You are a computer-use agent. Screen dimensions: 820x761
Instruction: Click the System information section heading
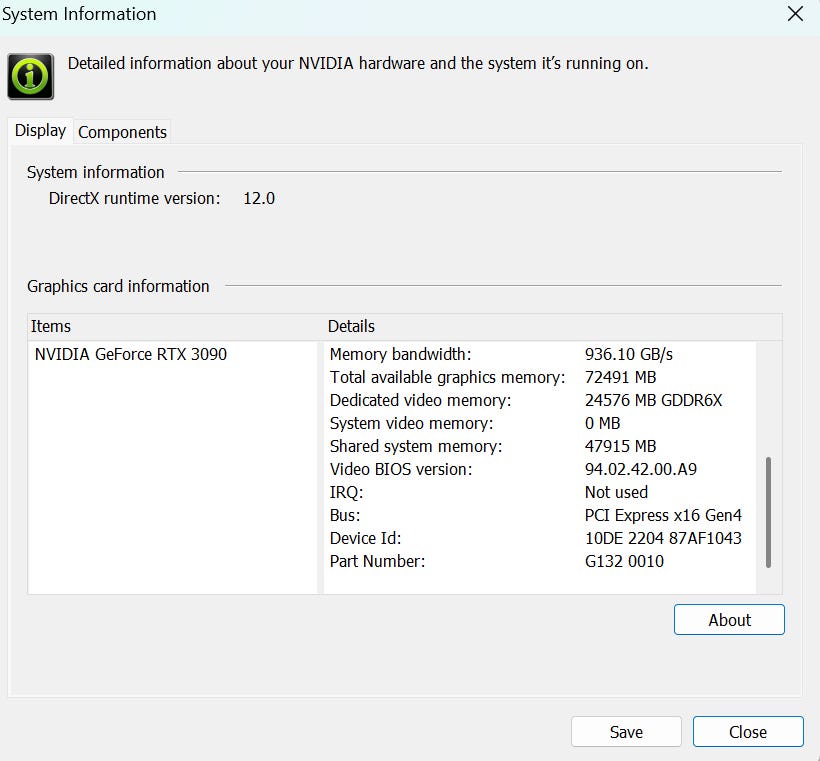96,172
